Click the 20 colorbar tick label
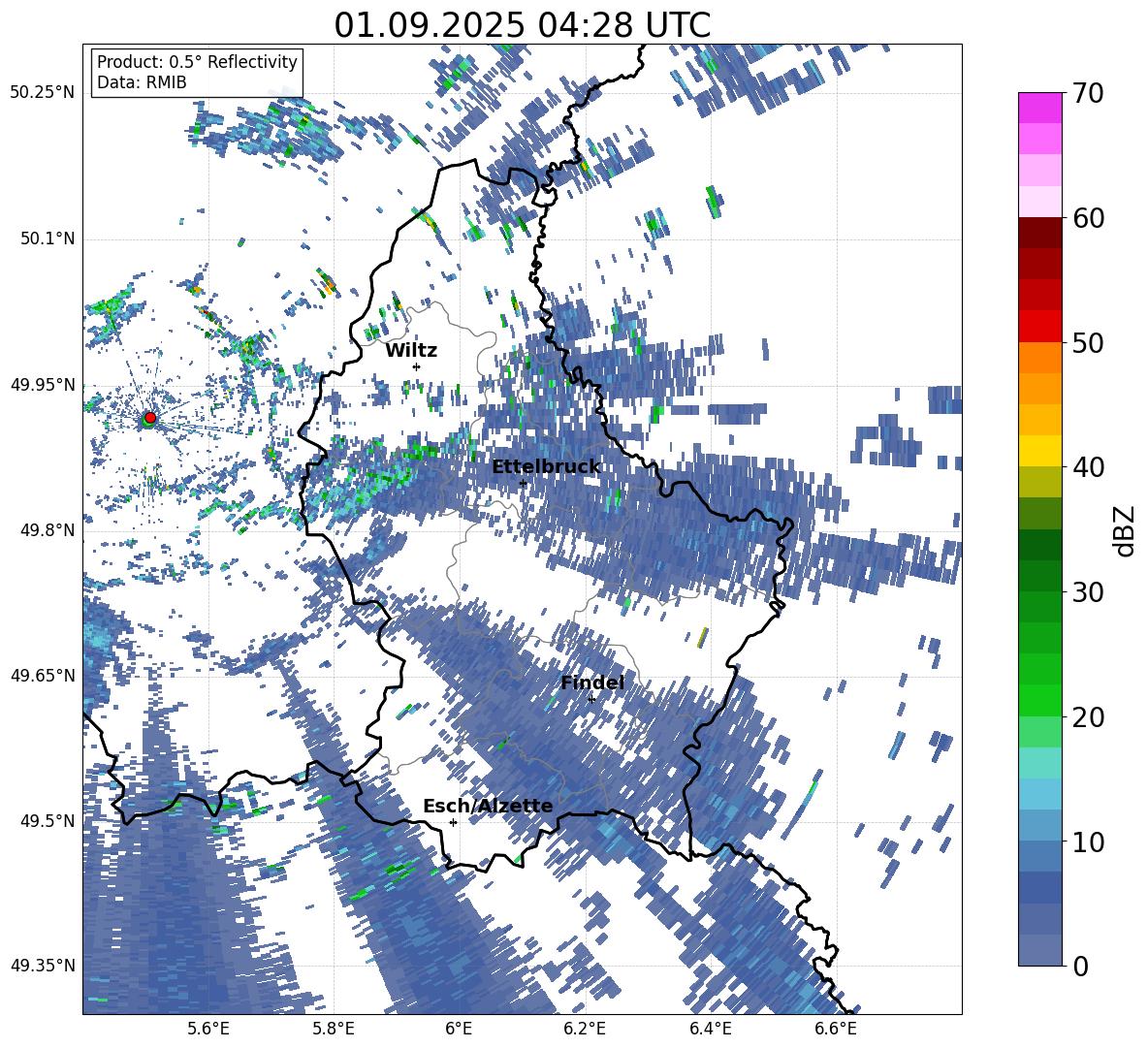Viewport: 1148px width, 1048px height. pos(1087,716)
